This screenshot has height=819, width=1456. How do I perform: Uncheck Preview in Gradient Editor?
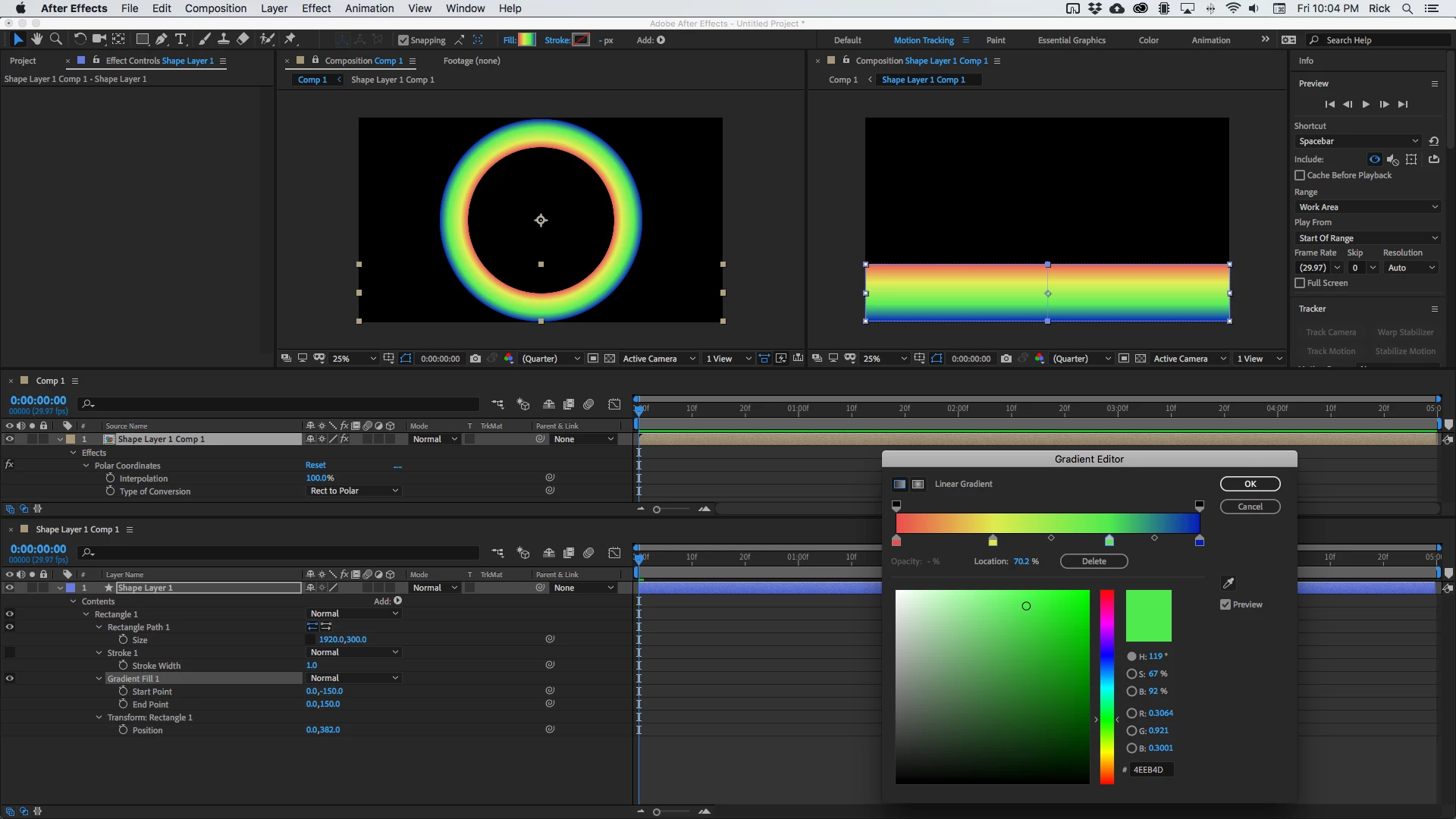[1225, 604]
